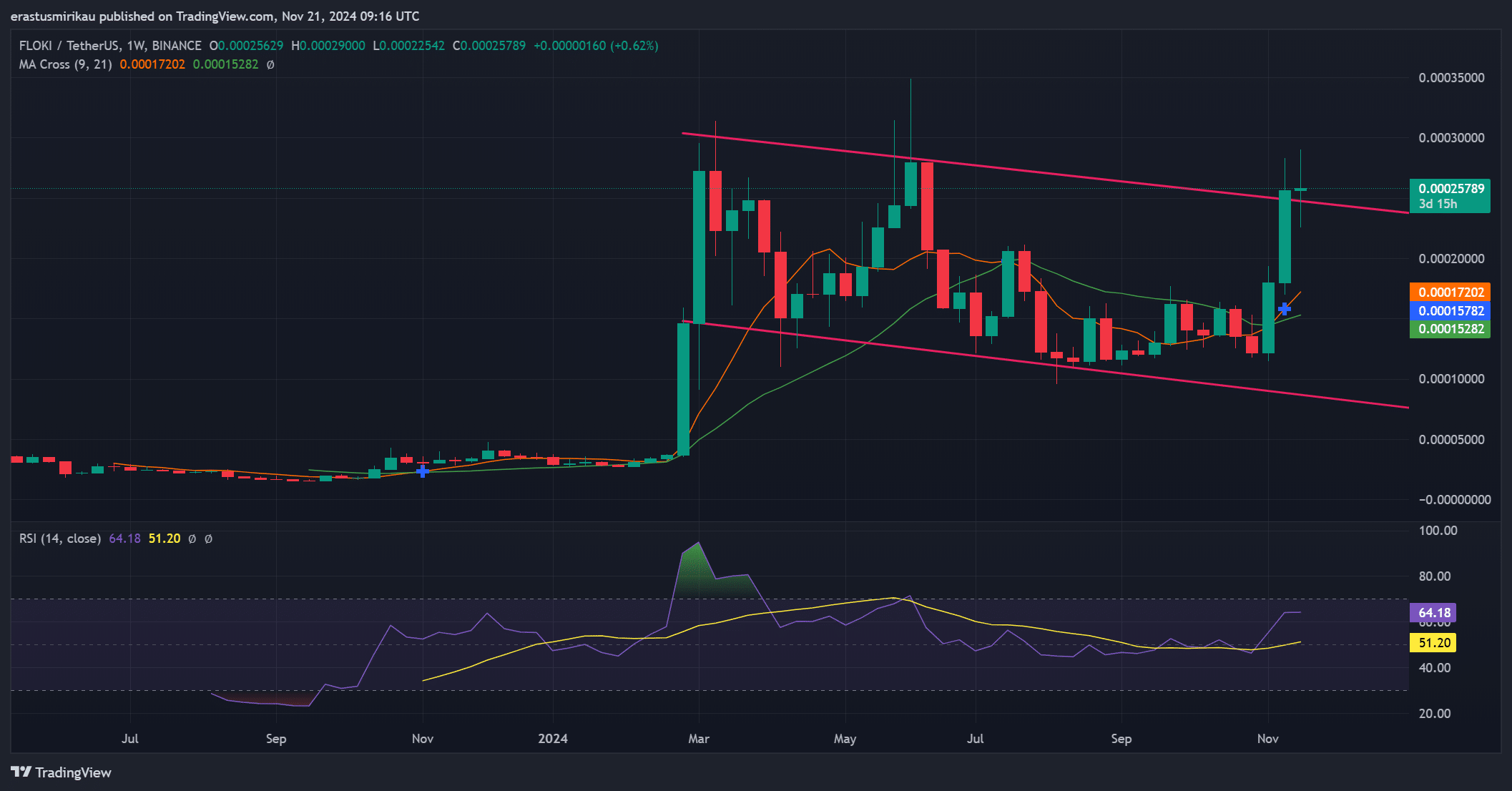
Task: Click the green current price label 0.00025789
Action: (1450, 189)
